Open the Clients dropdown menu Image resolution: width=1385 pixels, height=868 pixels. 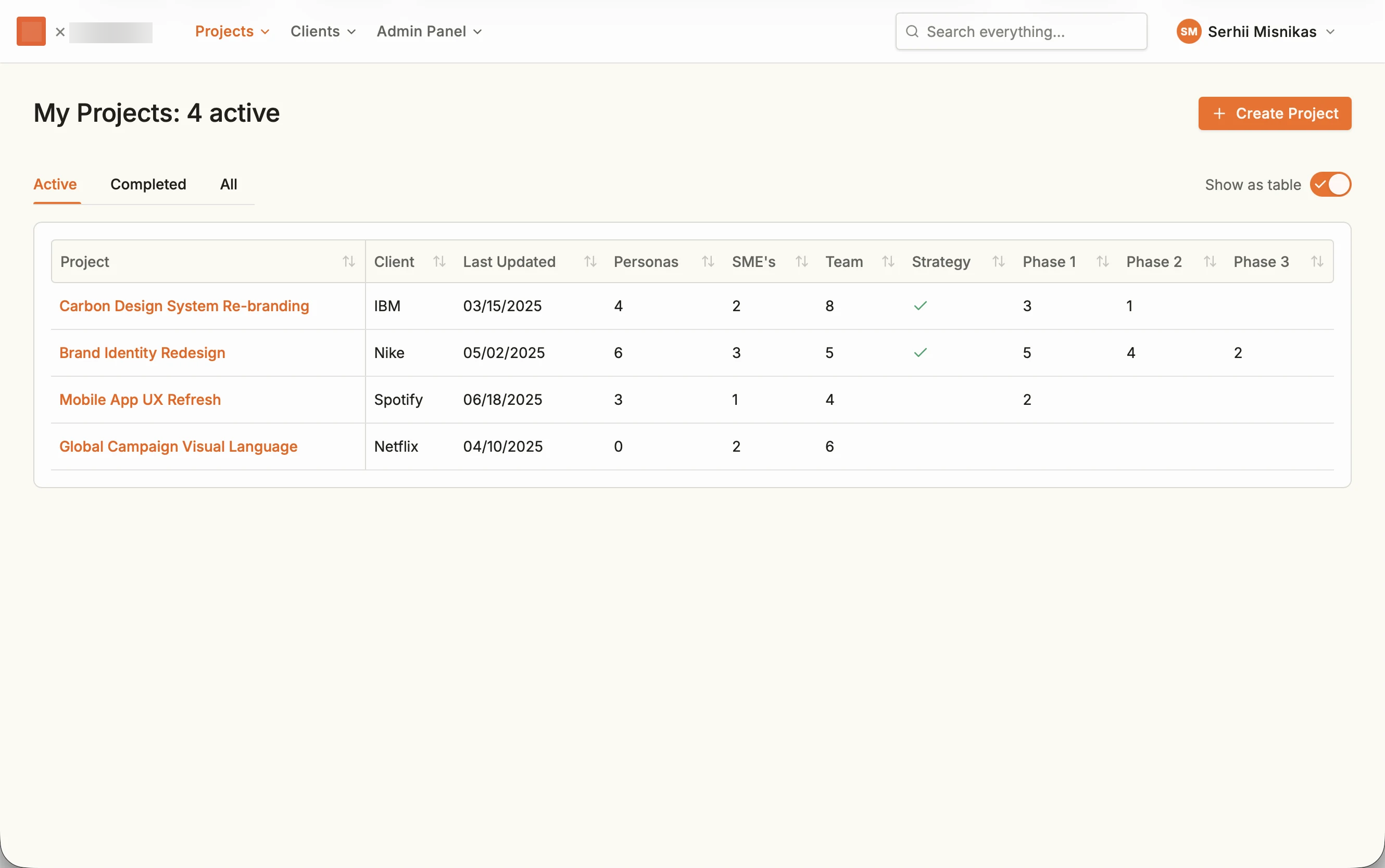tap(323, 32)
